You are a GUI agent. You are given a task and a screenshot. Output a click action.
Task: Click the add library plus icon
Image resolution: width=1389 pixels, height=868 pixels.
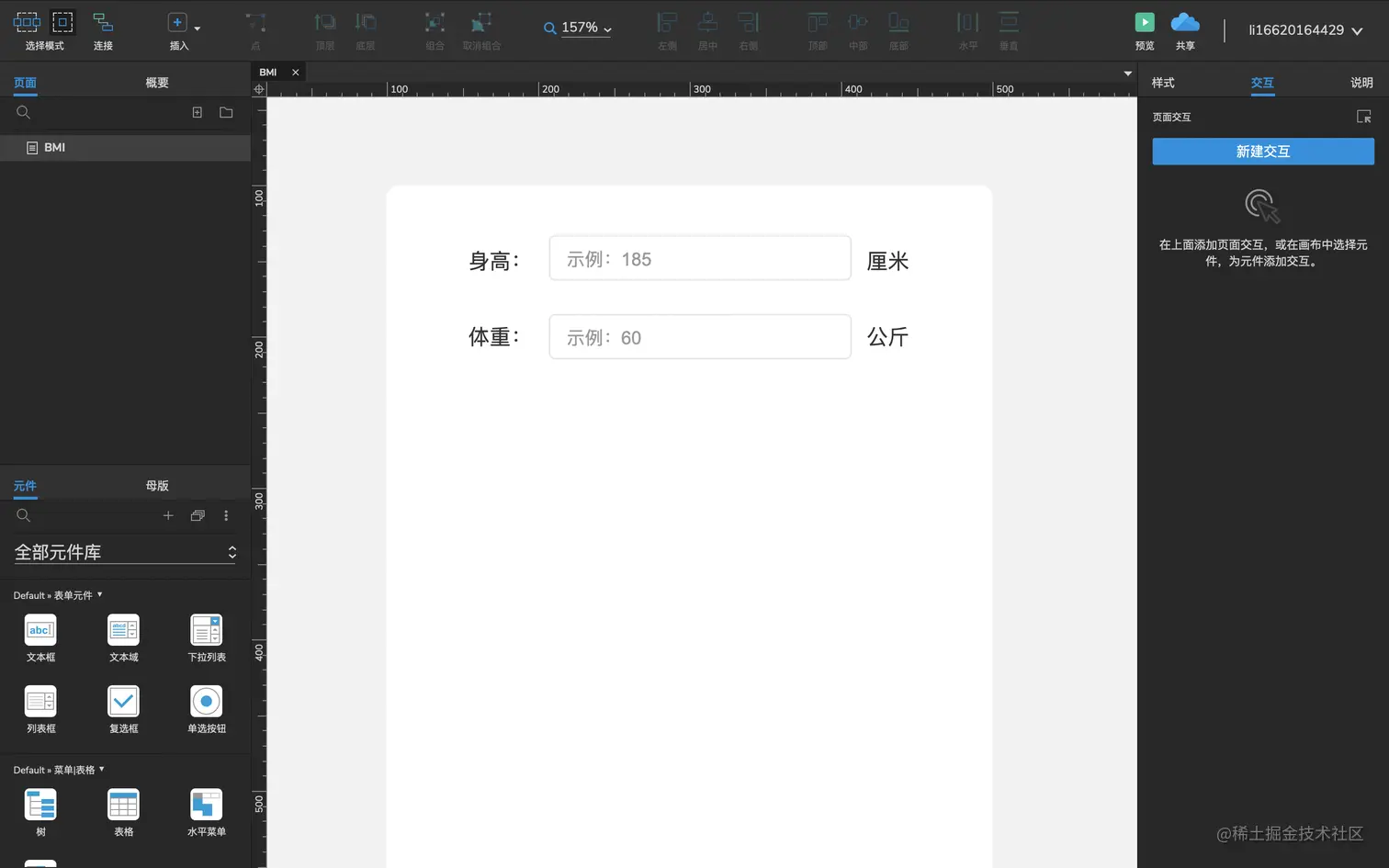click(x=168, y=515)
